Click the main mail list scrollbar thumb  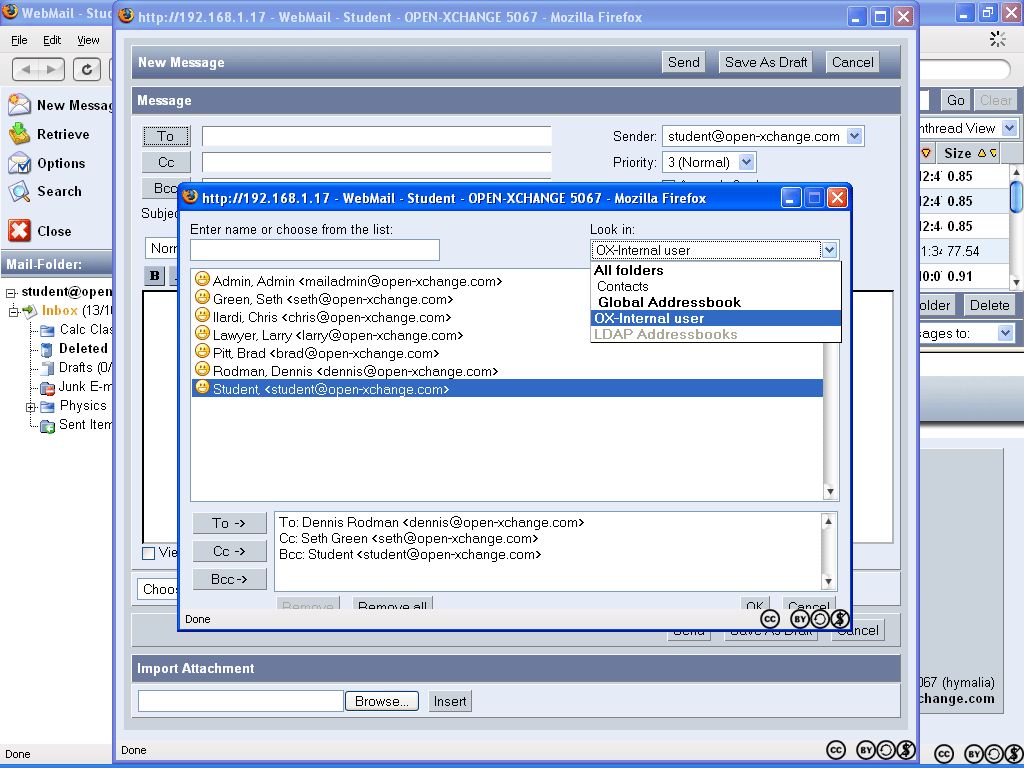(1017, 197)
